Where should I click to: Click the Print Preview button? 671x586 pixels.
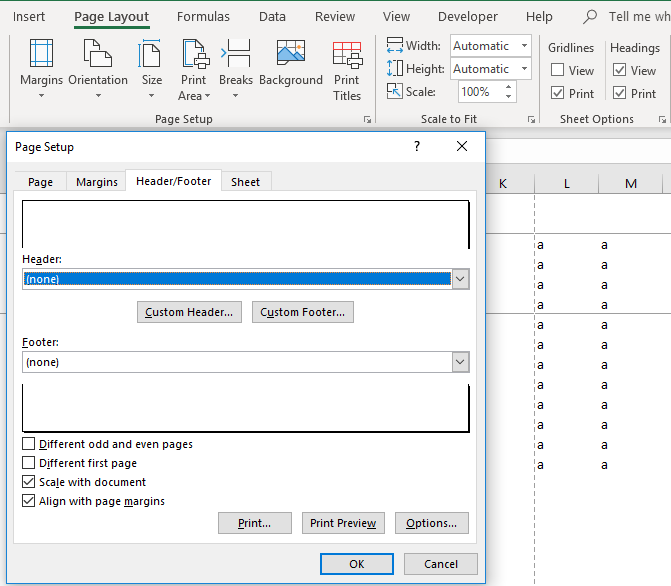tap(343, 523)
